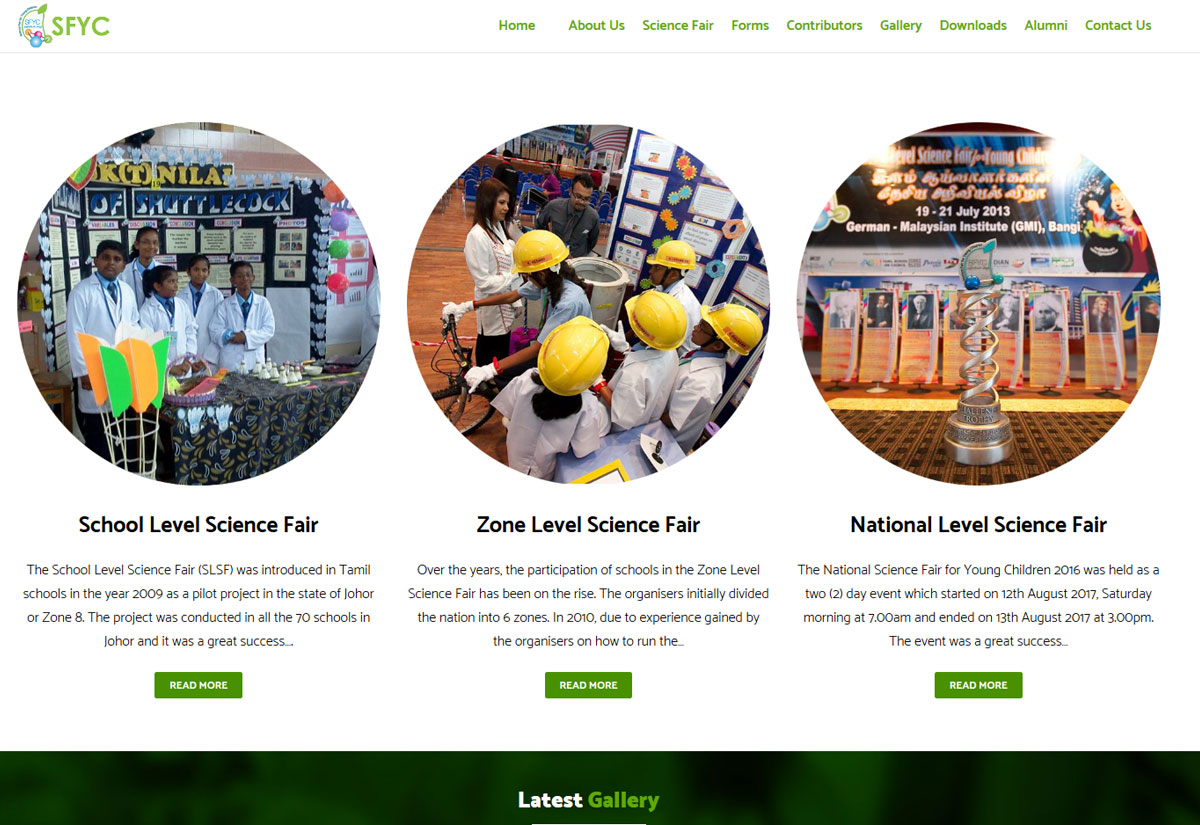Click the School Level Science Fair circular photo

pyautogui.click(x=199, y=304)
